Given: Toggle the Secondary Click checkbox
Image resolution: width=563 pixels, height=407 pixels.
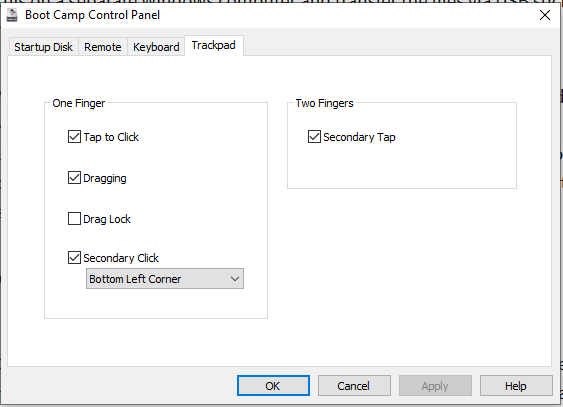Looking at the screenshot, I should coord(74,258).
